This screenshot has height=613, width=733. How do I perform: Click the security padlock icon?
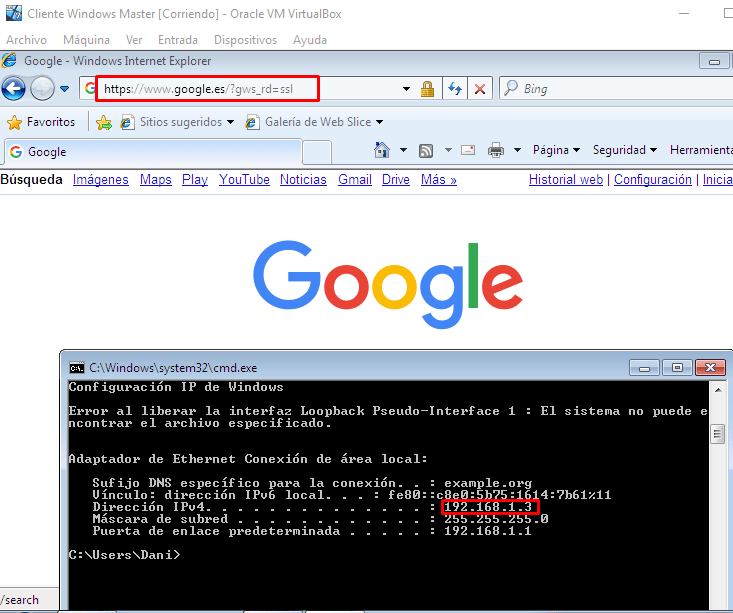pyautogui.click(x=428, y=89)
